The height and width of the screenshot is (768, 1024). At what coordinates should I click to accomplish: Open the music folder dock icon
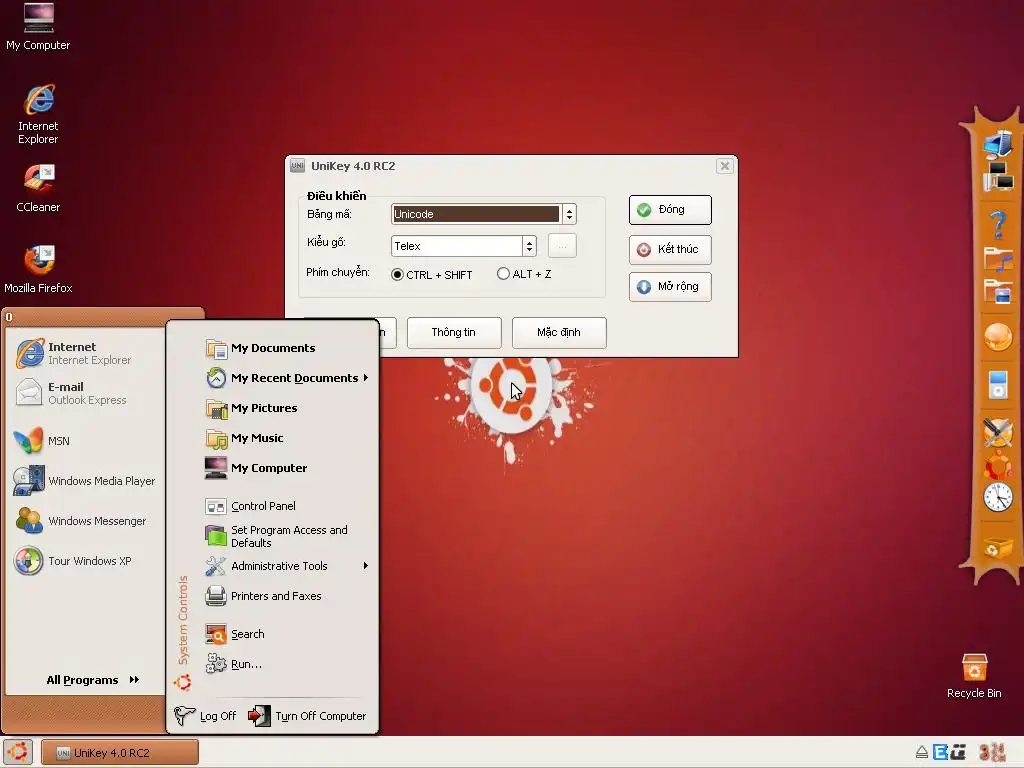pyautogui.click(x=998, y=259)
